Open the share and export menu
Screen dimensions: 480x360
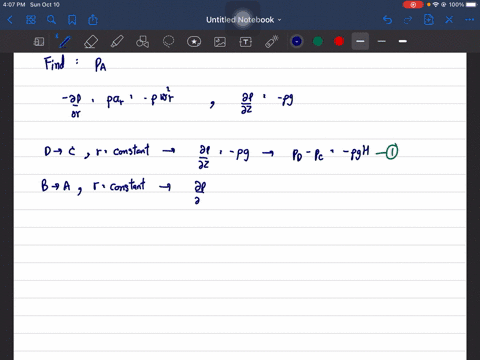click(x=93, y=20)
